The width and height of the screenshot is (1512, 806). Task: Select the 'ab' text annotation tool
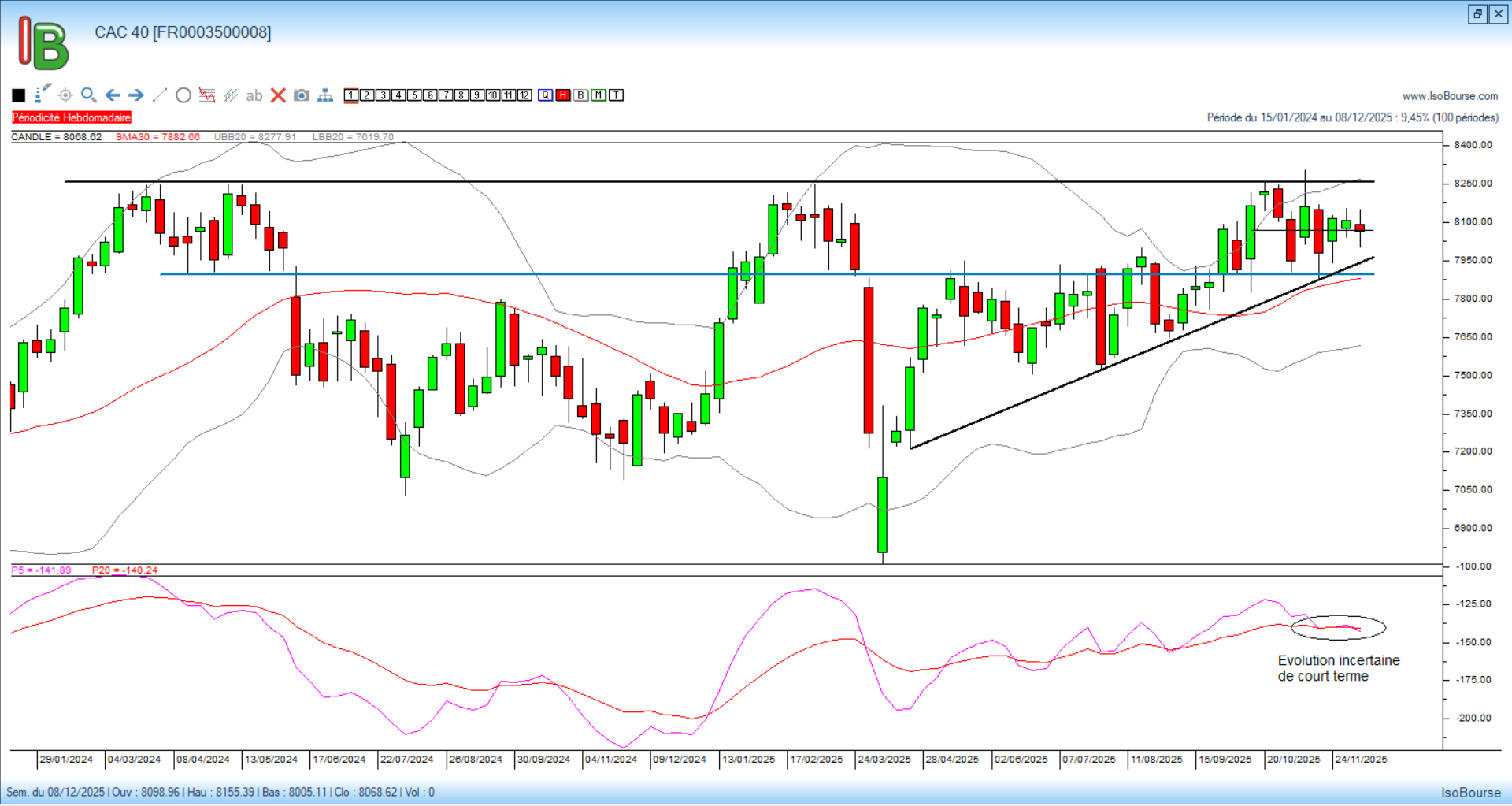pyautogui.click(x=254, y=95)
